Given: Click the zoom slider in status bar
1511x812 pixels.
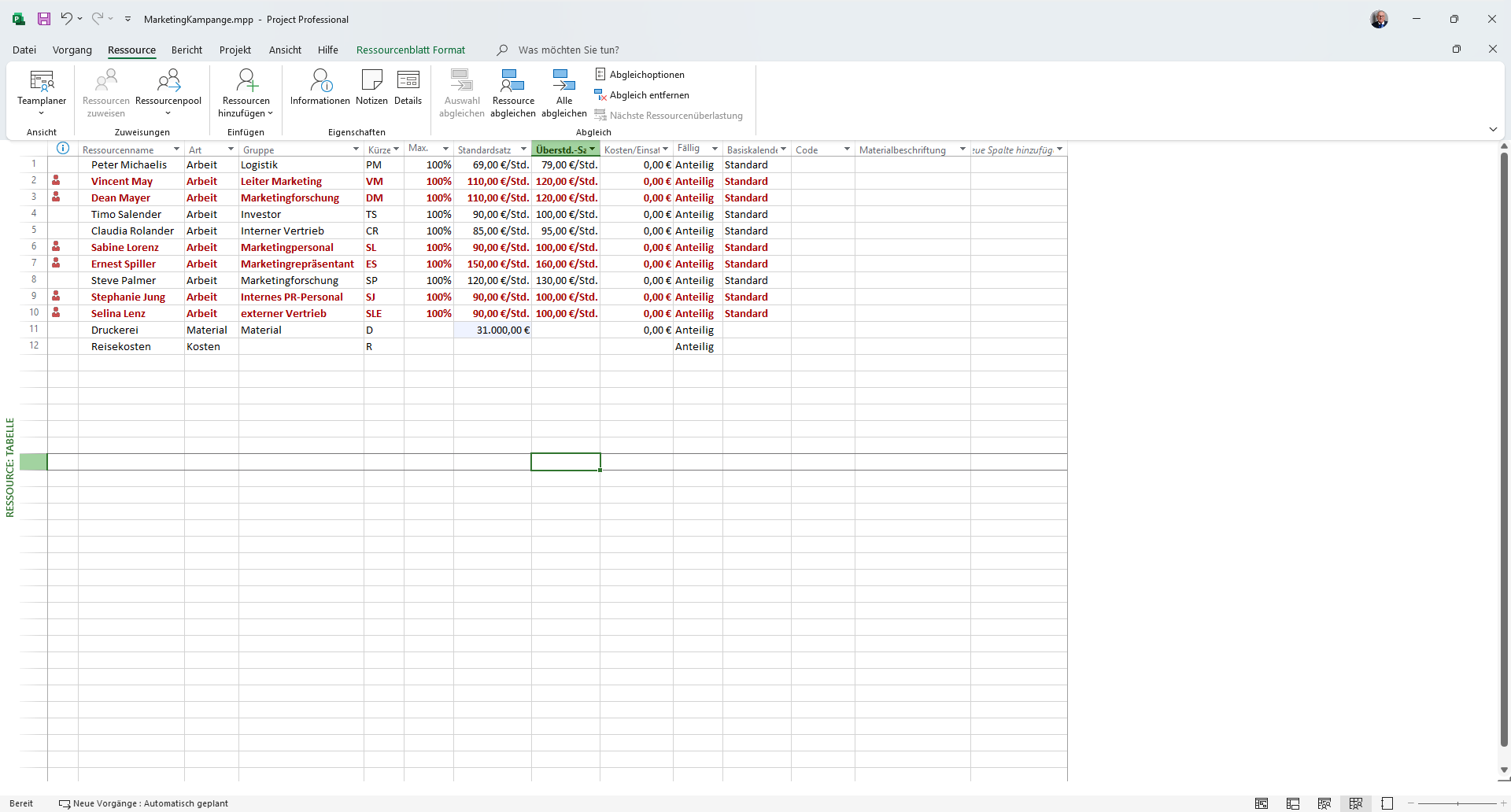Looking at the screenshot, I should [x=1457, y=803].
